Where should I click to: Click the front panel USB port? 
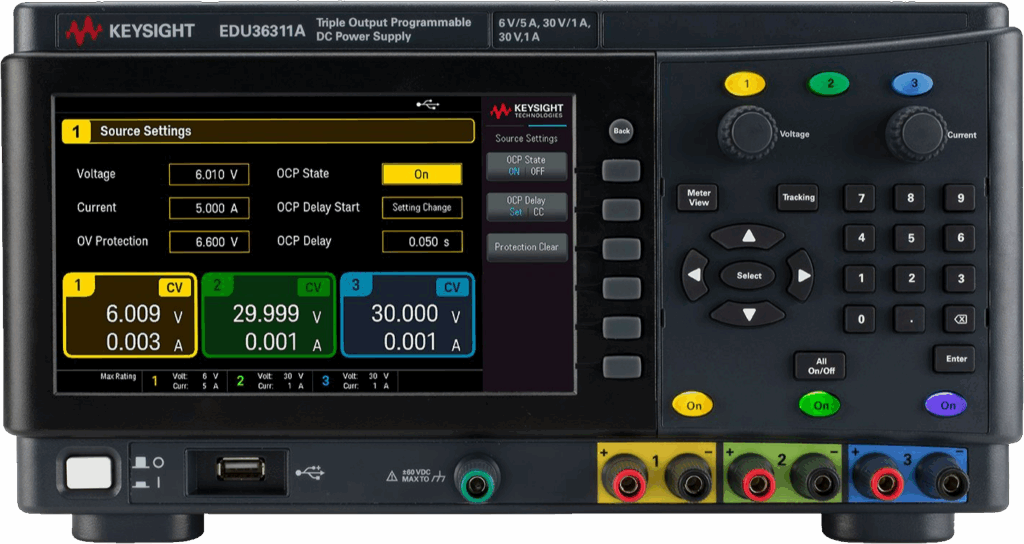pos(241,469)
